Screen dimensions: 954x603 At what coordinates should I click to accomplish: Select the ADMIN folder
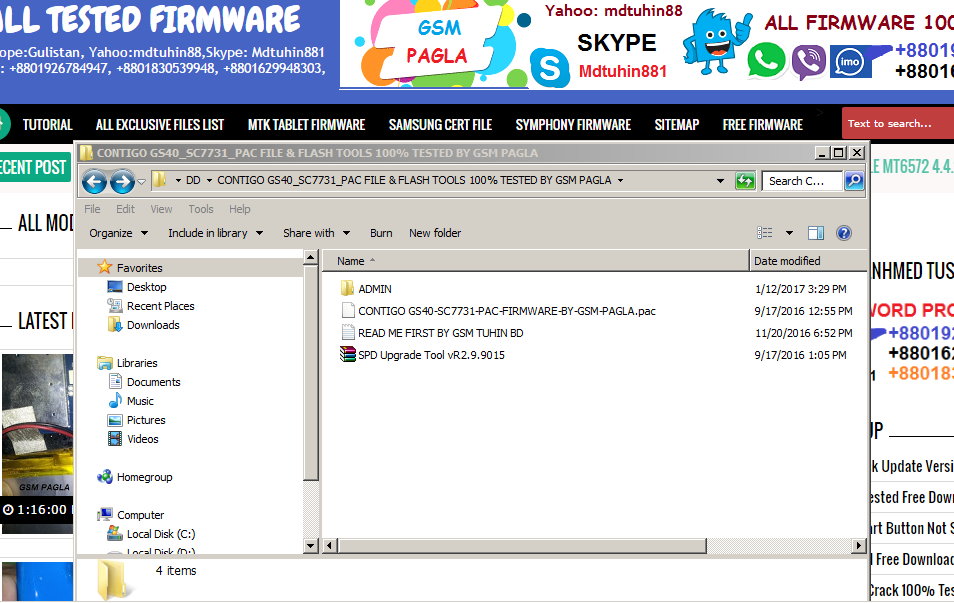click(x=375, y=289)
